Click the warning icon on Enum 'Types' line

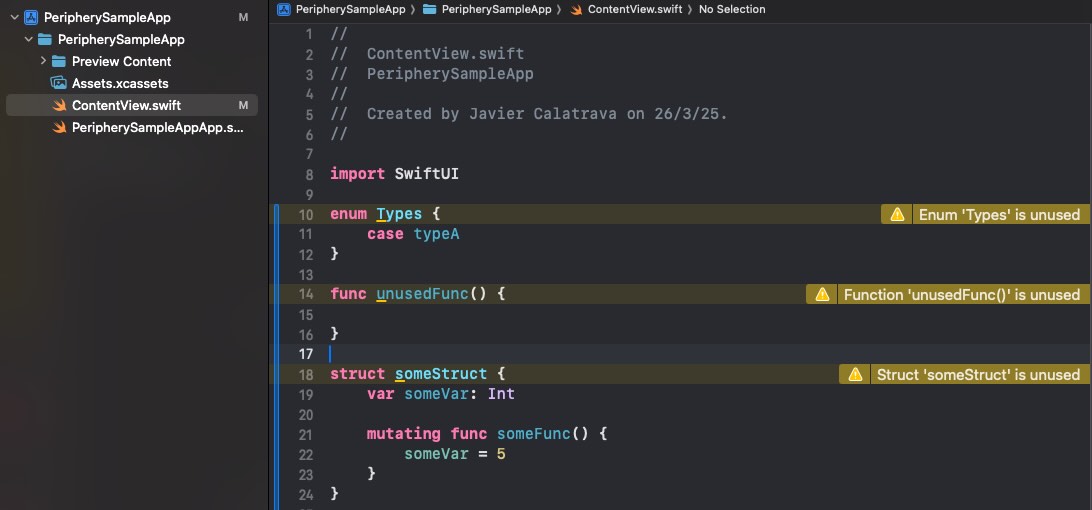[x=897, y=215]
